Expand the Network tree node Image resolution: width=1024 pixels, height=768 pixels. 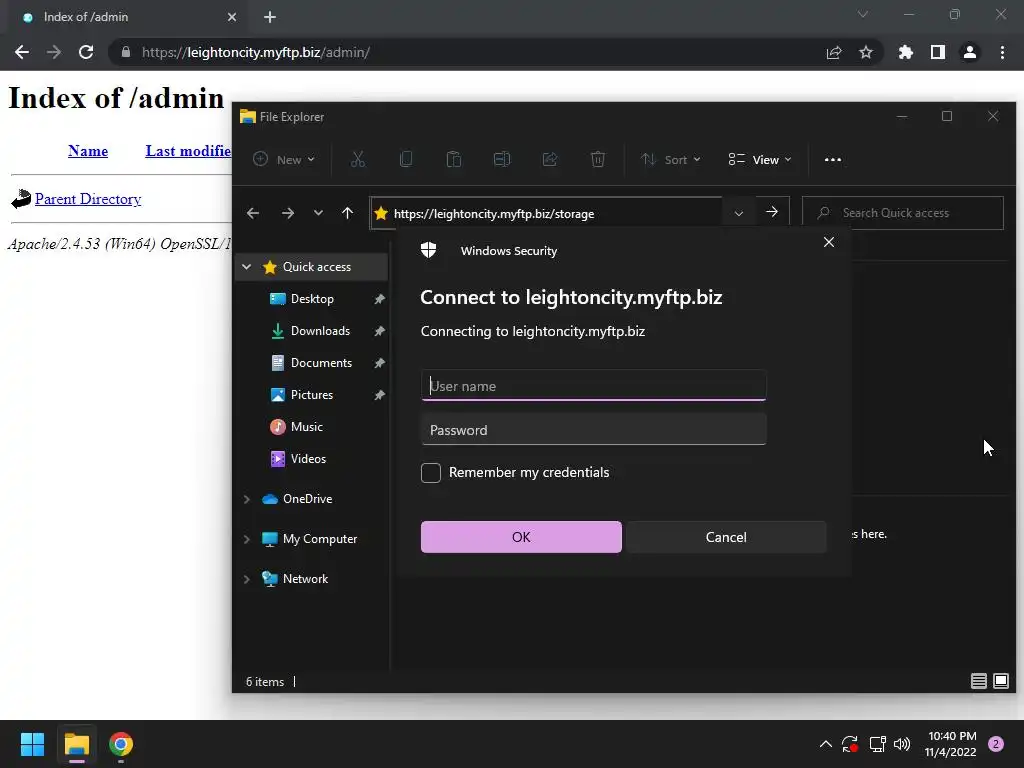(x=246, y=579)
